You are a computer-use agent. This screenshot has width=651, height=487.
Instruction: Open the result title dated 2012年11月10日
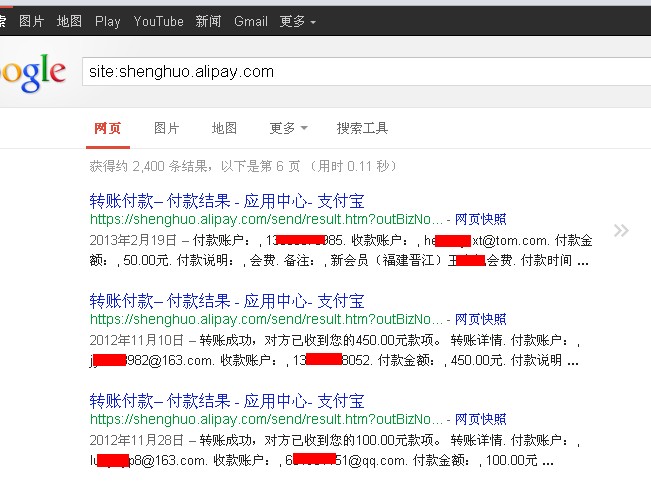(x=227, y=300)
